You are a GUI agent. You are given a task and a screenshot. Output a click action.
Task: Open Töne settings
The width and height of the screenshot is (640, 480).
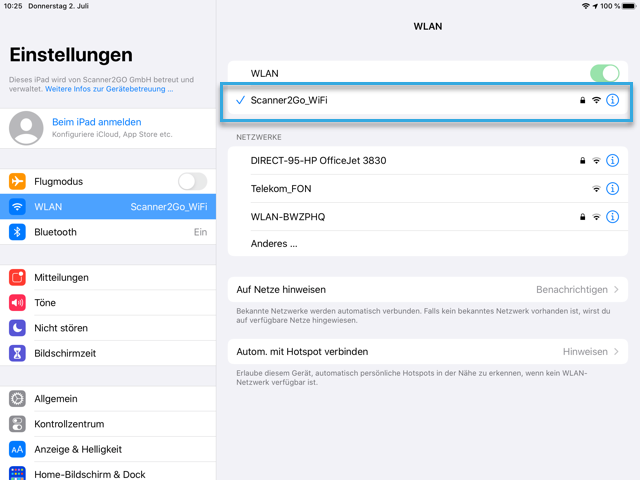[x=108, y=303]
